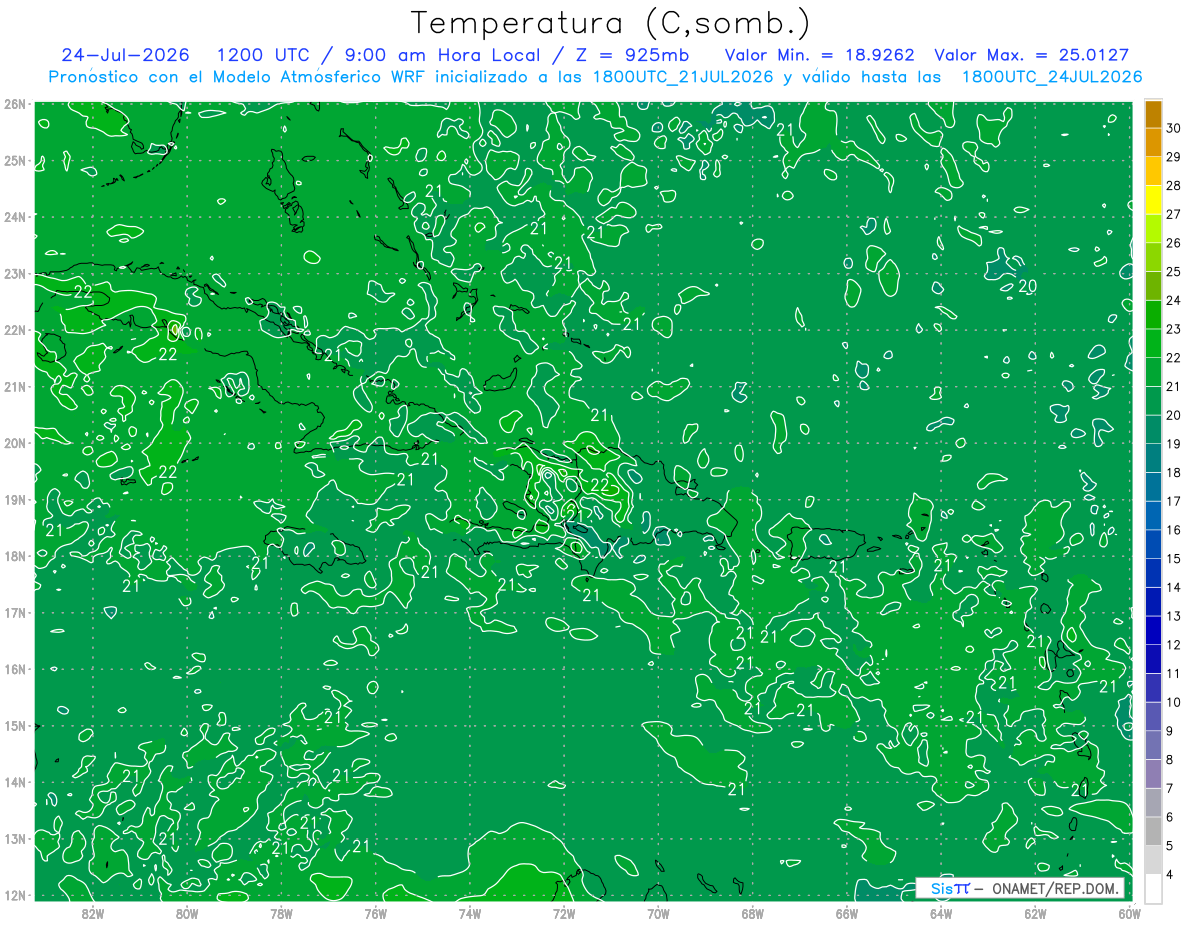Click the "82W" longitude axis label

[x=93, y=913]
